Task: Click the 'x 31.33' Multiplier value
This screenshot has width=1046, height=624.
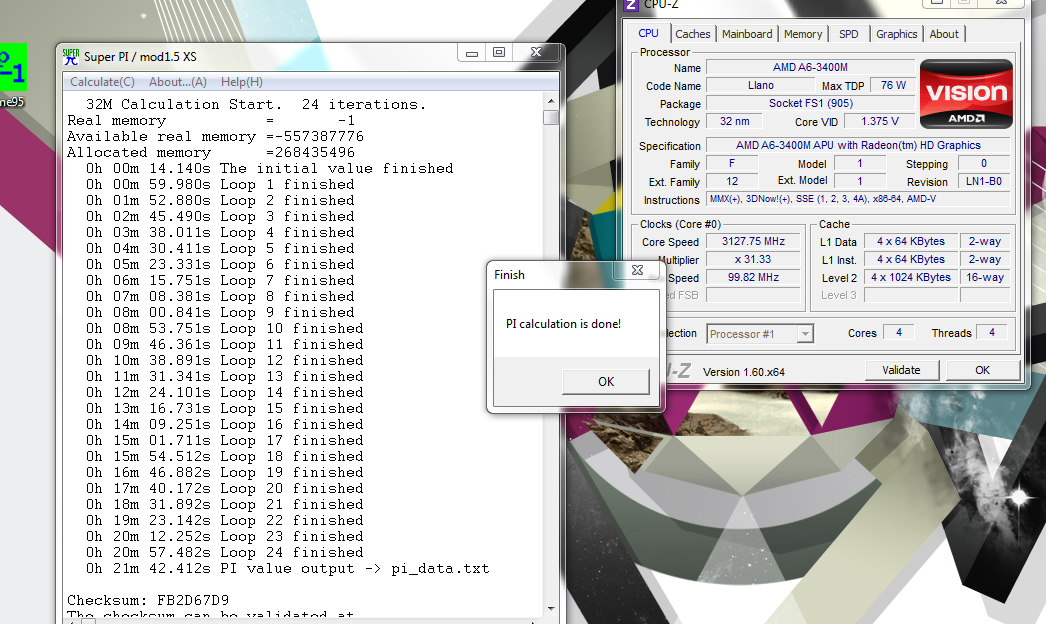Action: point(753,260)
